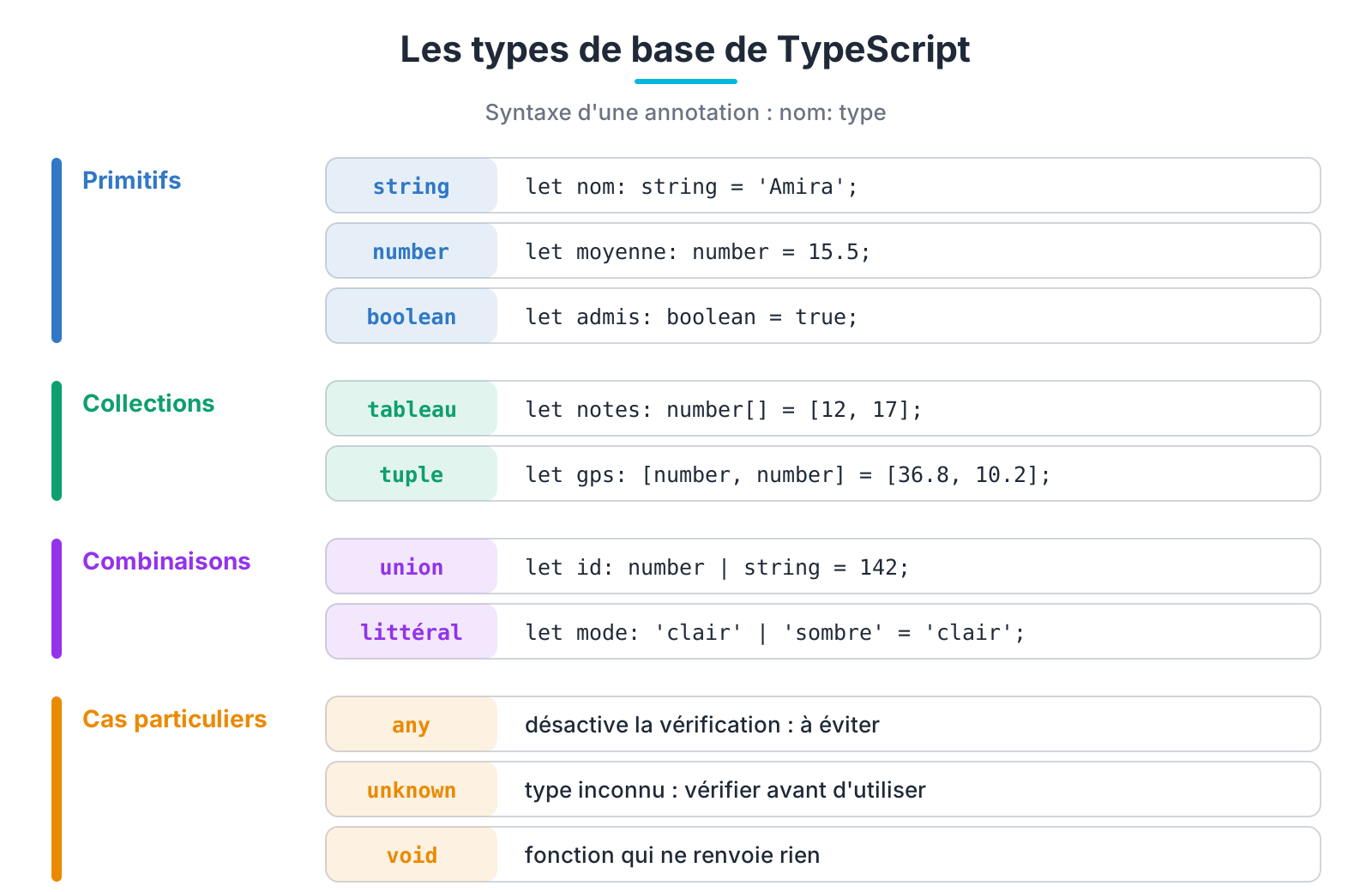Click the code 'let admis: boolean = true;'
Image resolution: width=1372 pixels, height=892 pixels.
(691, 316)
